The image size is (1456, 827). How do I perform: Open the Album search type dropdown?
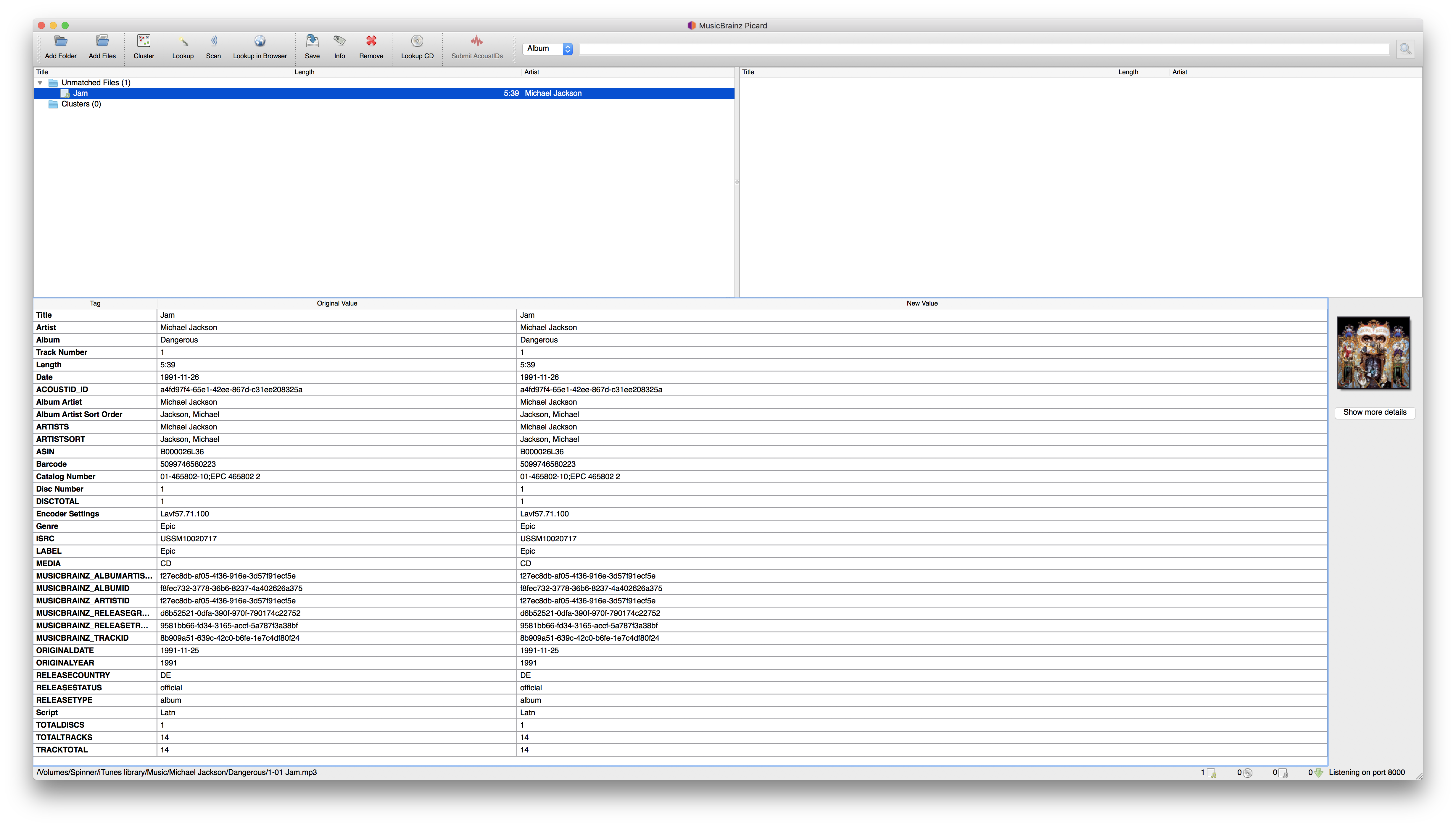(x=548, y=49)
